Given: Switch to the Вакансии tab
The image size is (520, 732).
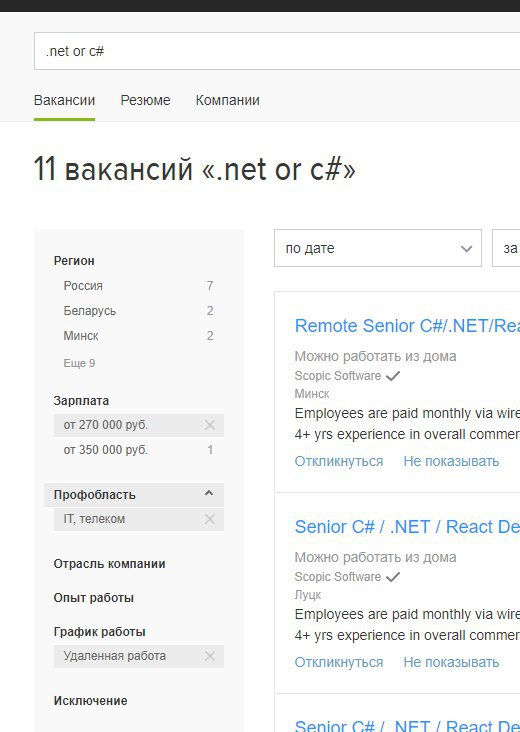Looking at the screenshot, I should pyautogui.click(x=64, y=100).
